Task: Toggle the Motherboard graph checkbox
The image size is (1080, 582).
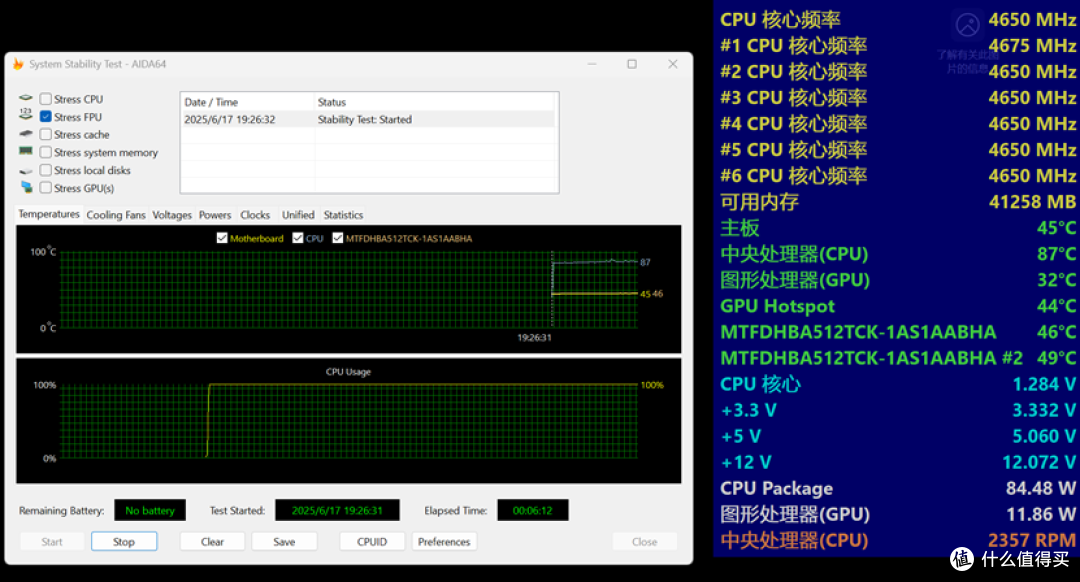Action: tap(222, 238)
